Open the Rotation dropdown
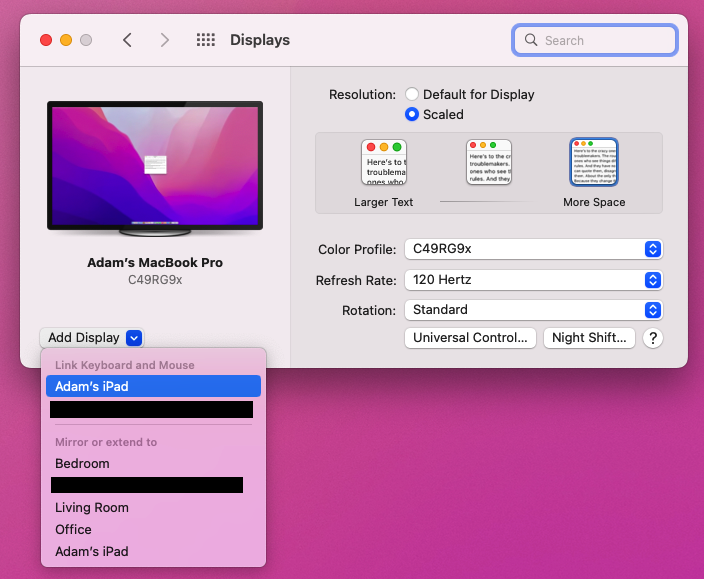 pyautogui.click(x=533, y=310)
